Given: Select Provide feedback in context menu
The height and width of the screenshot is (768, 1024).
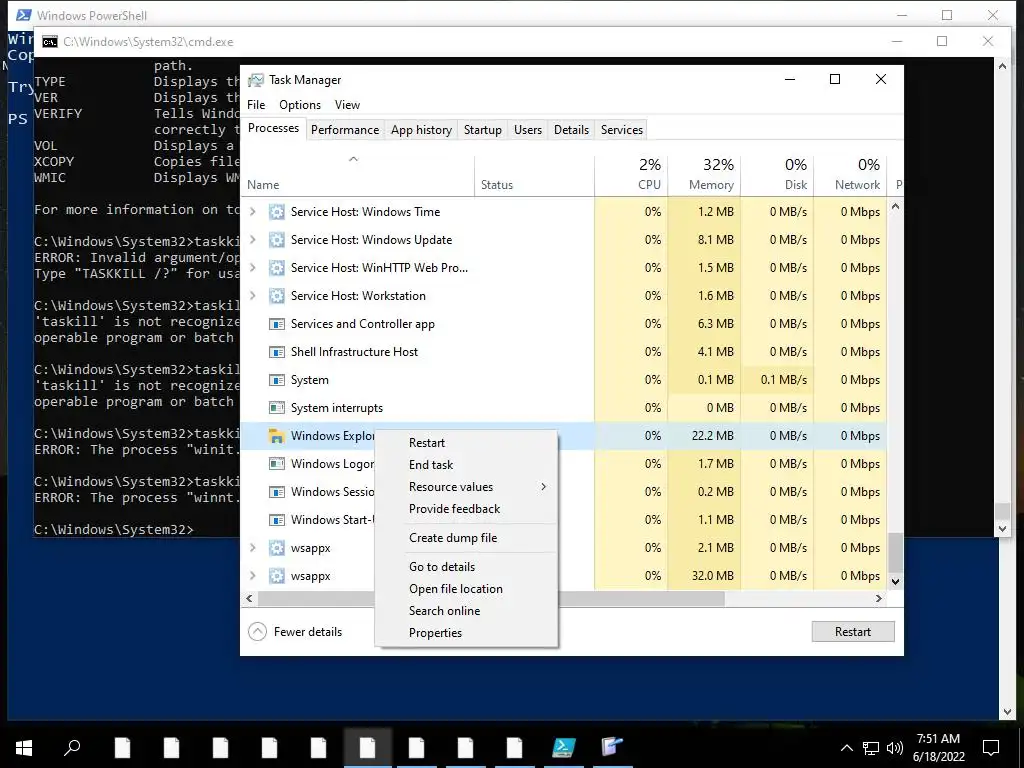Looking at the screenshot, I should pyautogui.click(x=466, y=509).
